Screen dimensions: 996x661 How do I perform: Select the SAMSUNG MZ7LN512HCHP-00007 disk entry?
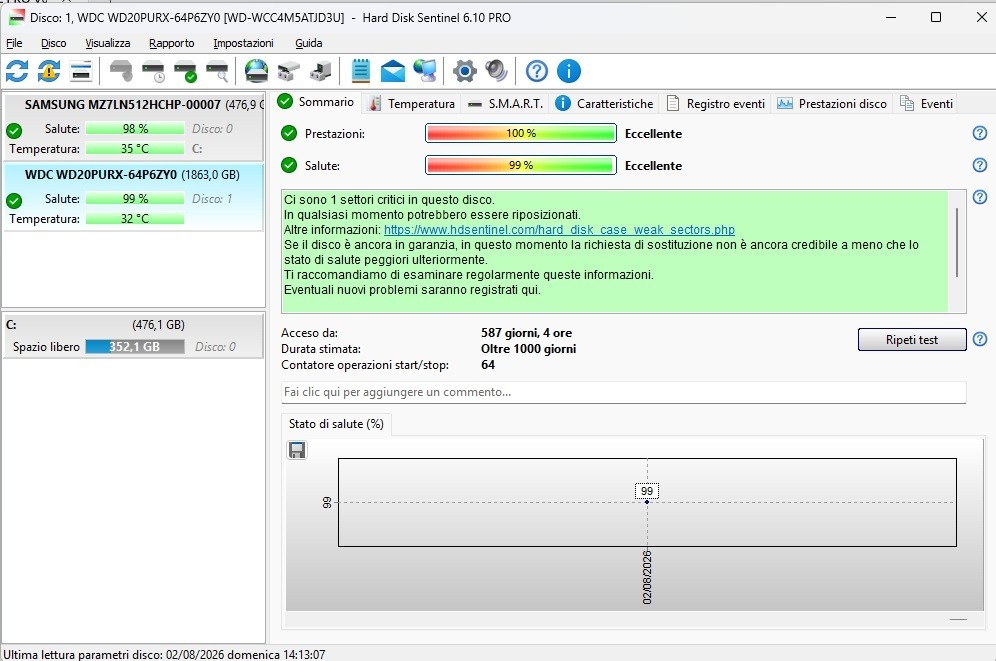click(133, 126)
